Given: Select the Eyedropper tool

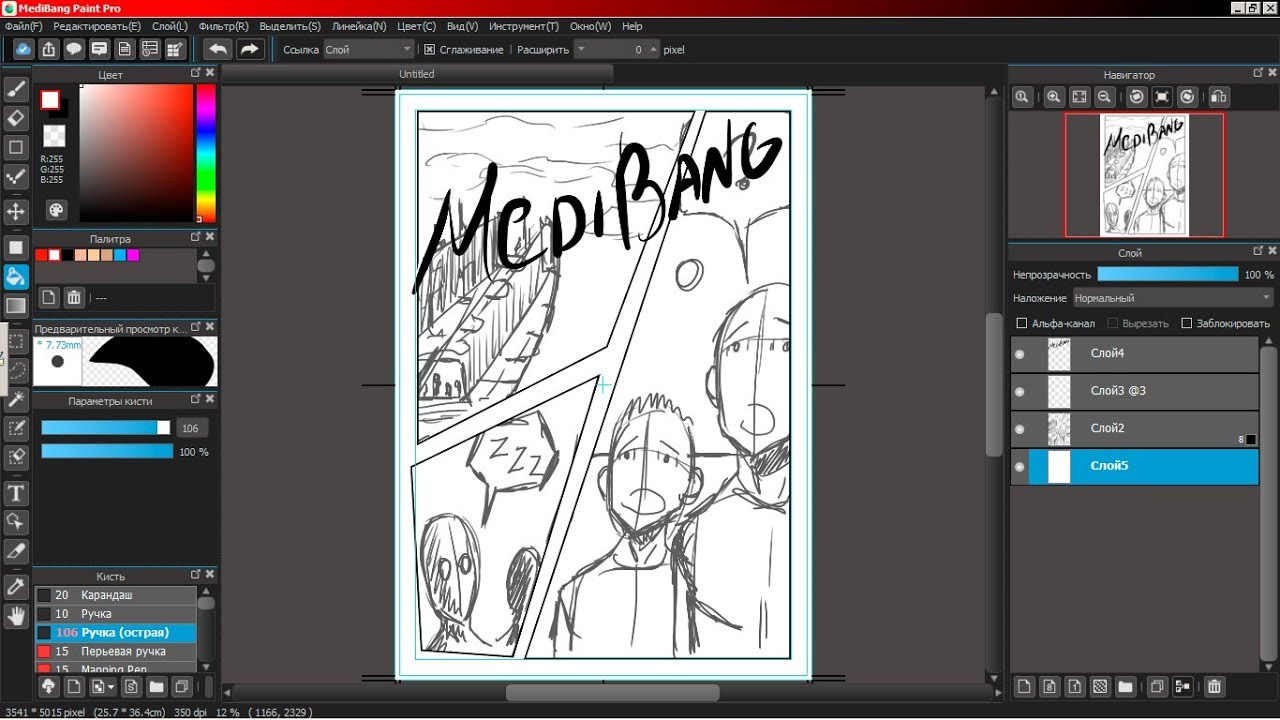Looking at the screenshot, I should pos(16,586).
